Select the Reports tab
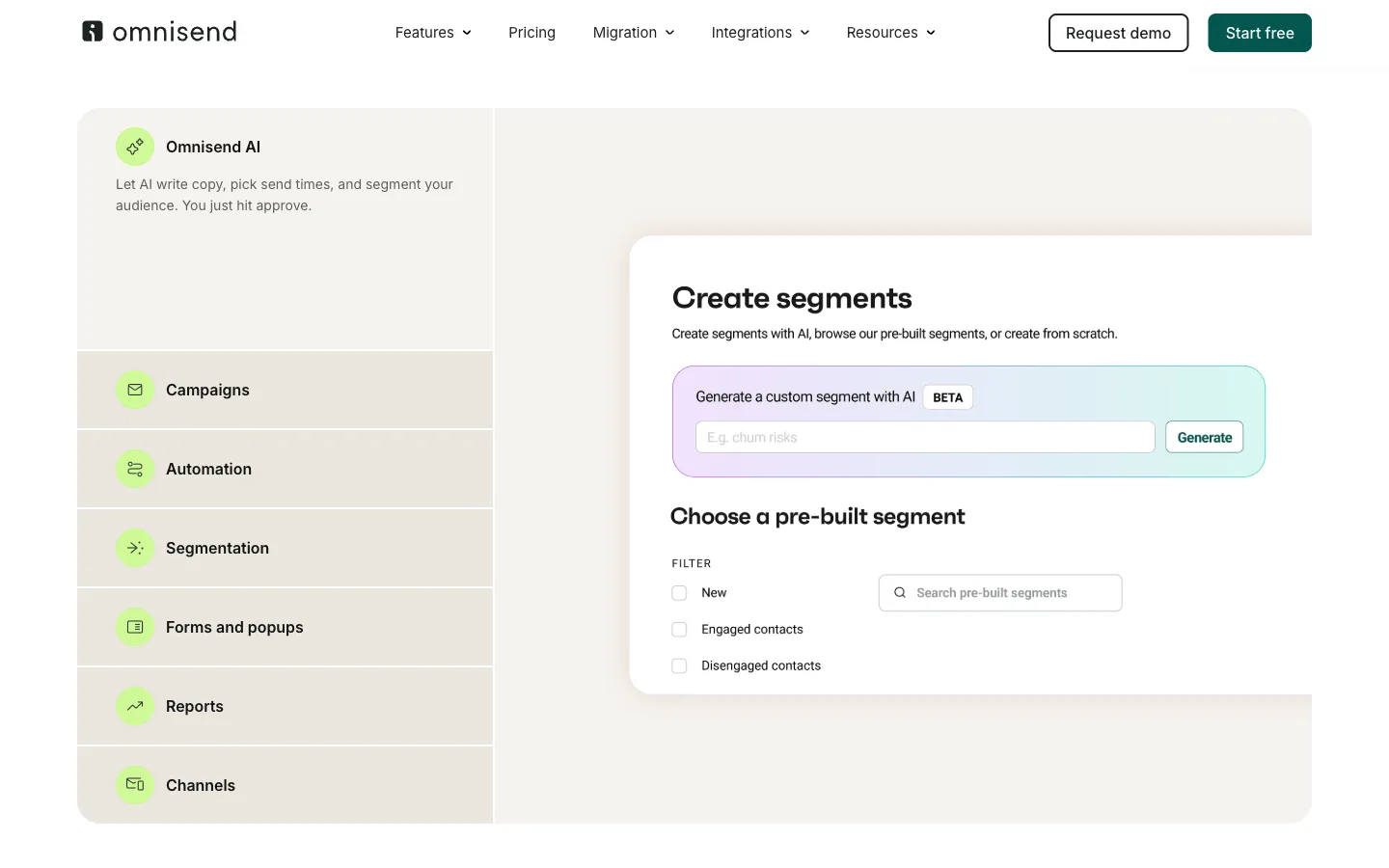The image size is (1389, 868). (x=285, y=706)
